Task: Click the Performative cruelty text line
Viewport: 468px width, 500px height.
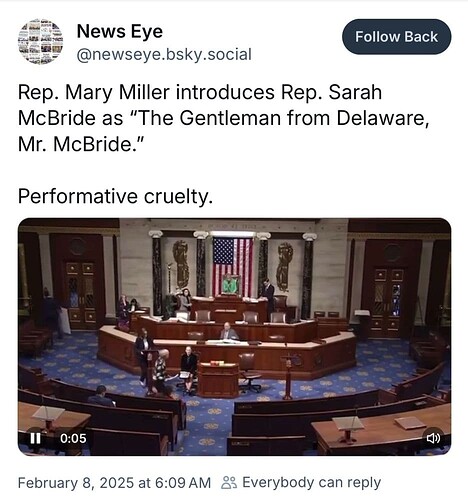Action: pos(115,196)
